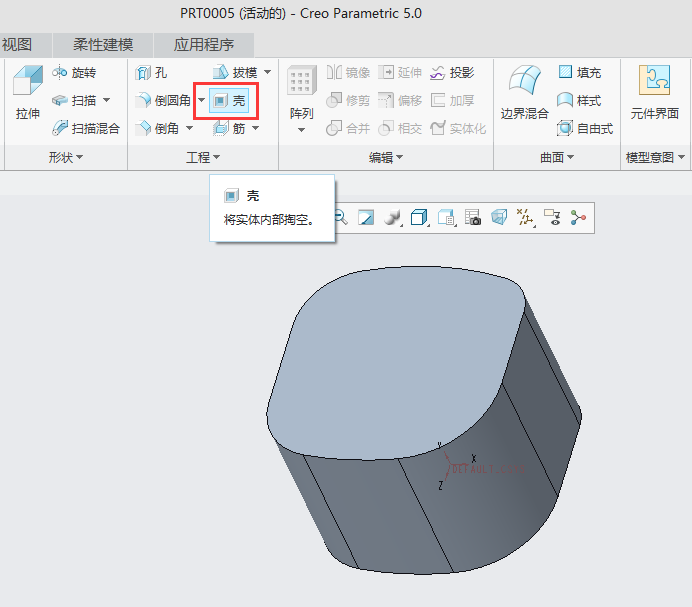Switch to the 应用程序 ribbon tab
The width and height of the screenshot is (692, 607).
[203, 45]
